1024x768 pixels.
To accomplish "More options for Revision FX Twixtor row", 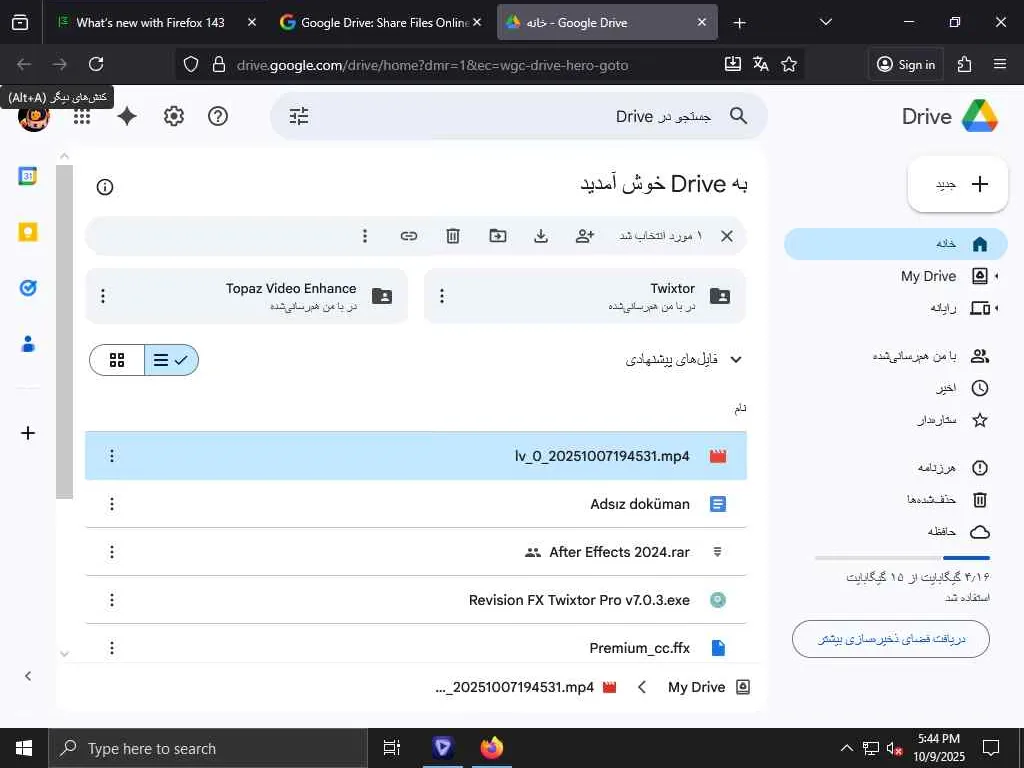I will (112, 600).
